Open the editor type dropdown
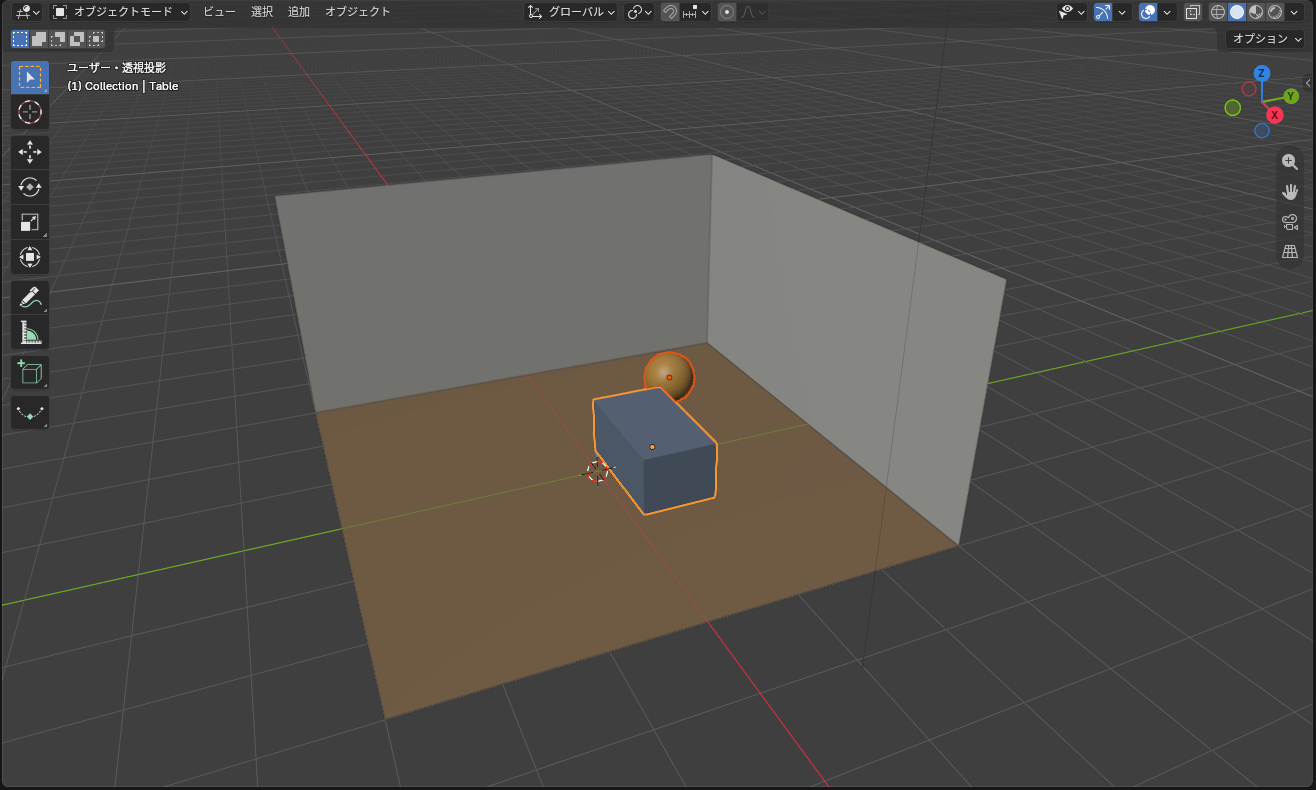Image resolution: width=1316 pixels, height=790 pixels. pyautogui.click(x=27, y=12)
